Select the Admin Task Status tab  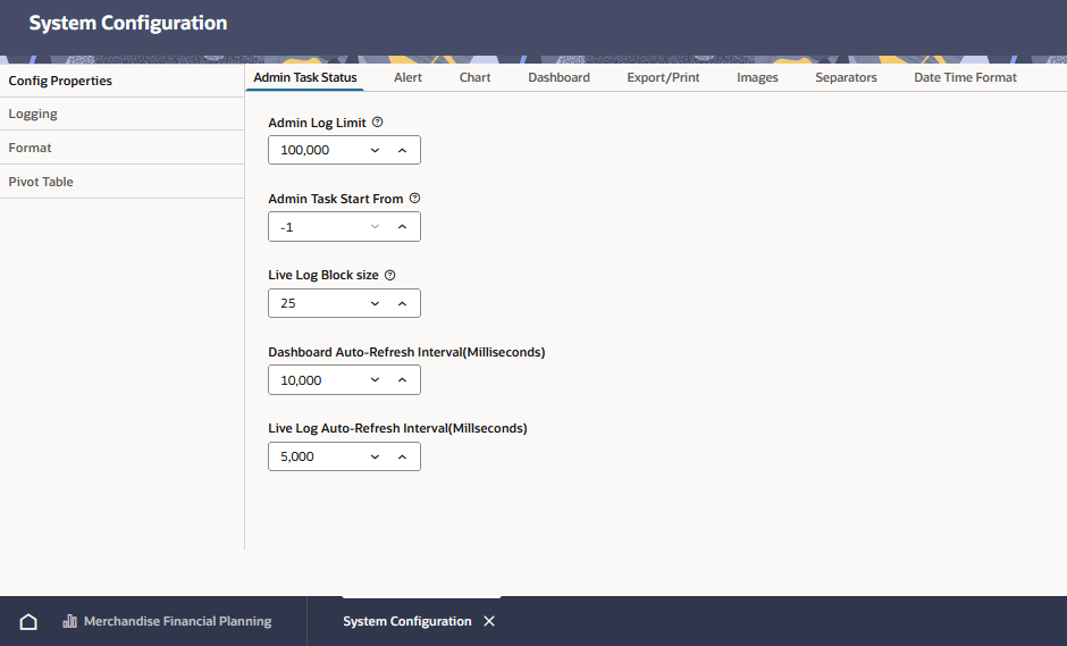tap(305, 78)
